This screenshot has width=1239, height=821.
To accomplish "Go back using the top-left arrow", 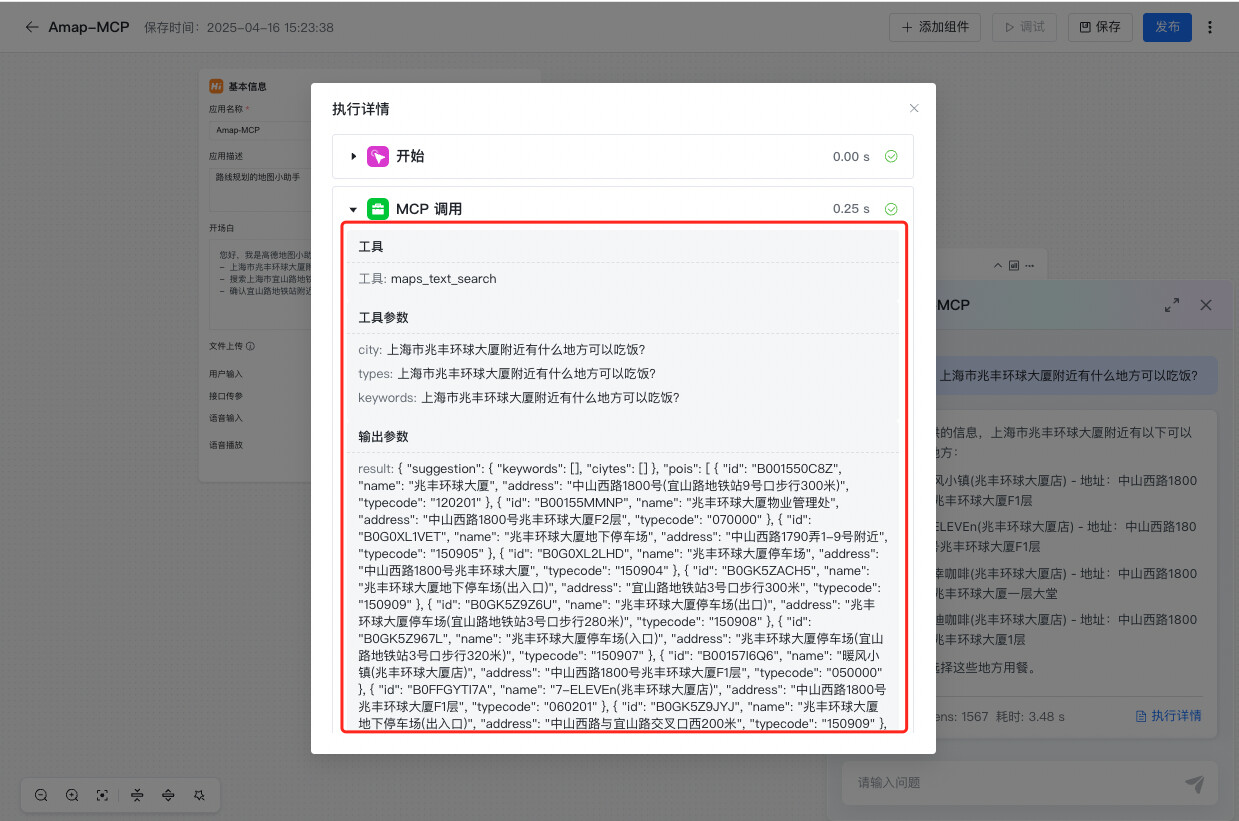I will click(32, 27).
